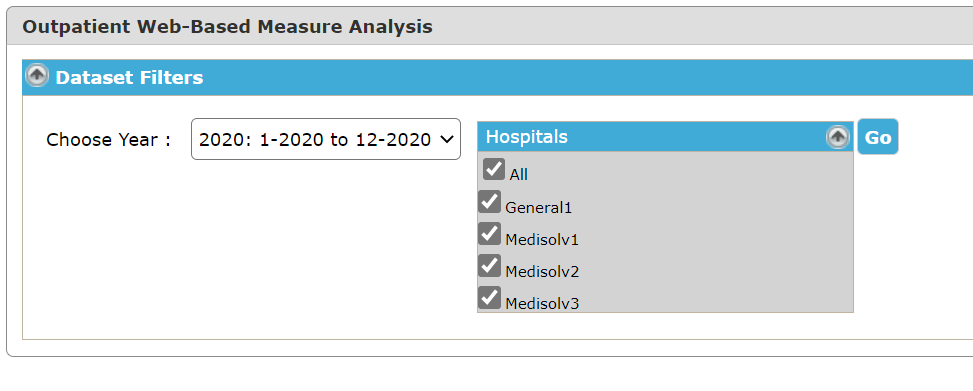The image size is (973, 391).
Task: Select the Medisolv1 label text
Action: tap(542, 240)
